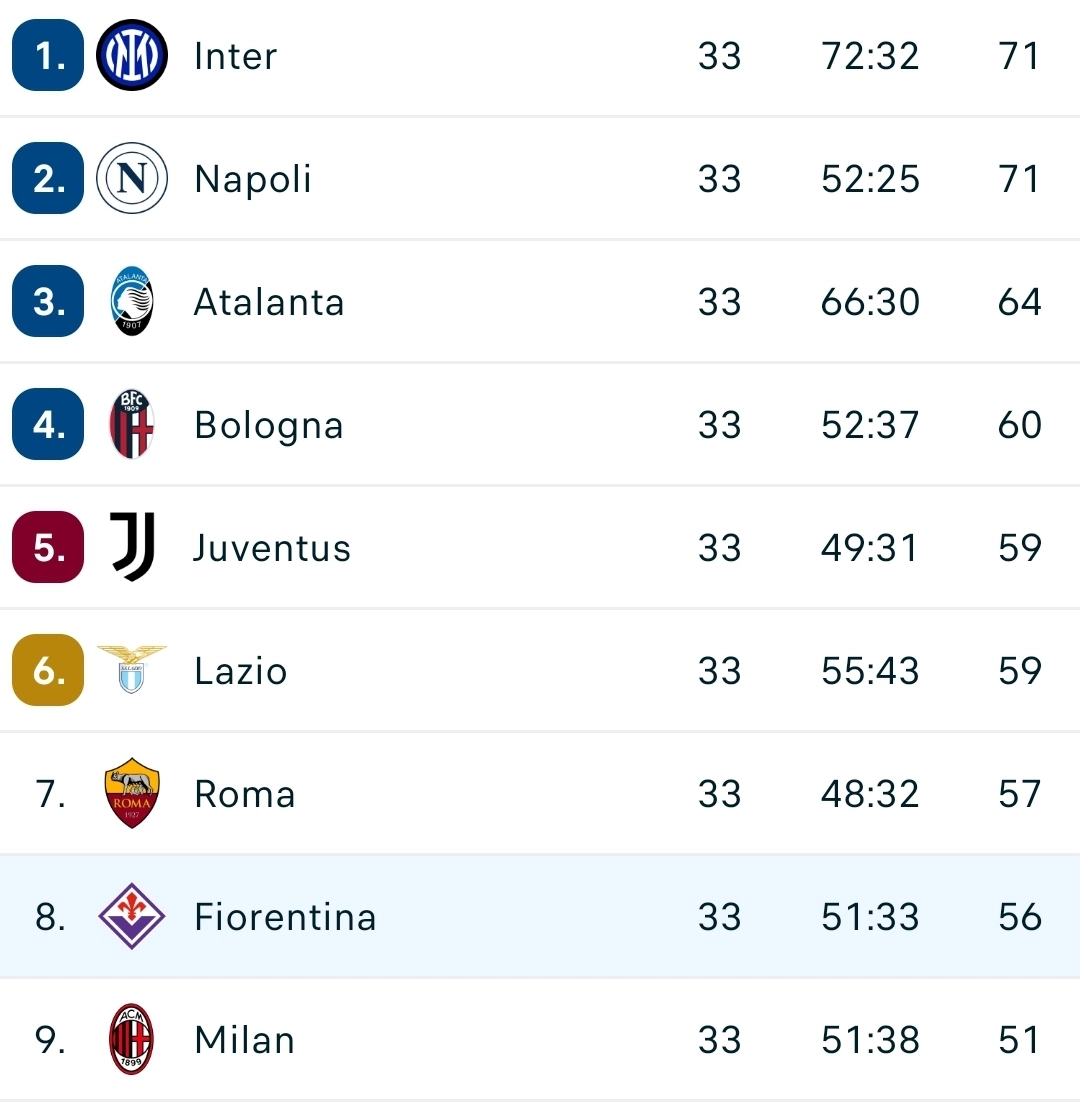1080x1103 pixels.
Task: Select the Atalanta team name
Action: click(x=268, y=301)
